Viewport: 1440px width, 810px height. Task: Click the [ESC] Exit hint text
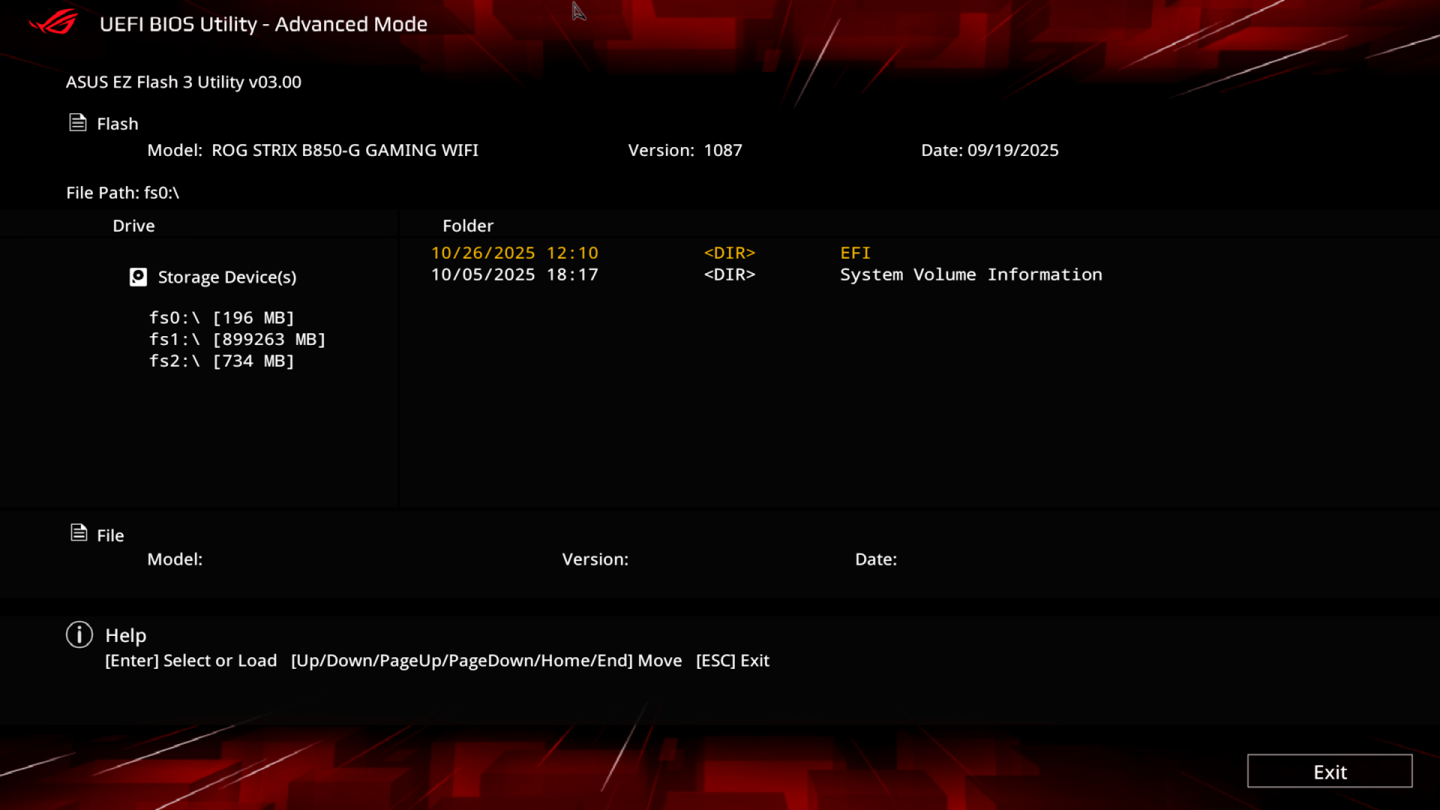tap(733, 660)
